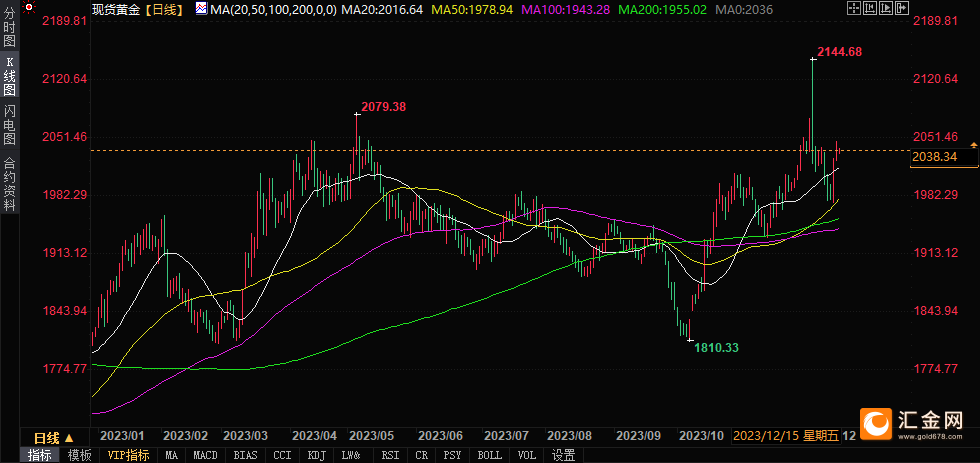This screenshot has width=980, height=463.
Task: Click the 2023/04 timeline label
Action: [x=314, y=435]
